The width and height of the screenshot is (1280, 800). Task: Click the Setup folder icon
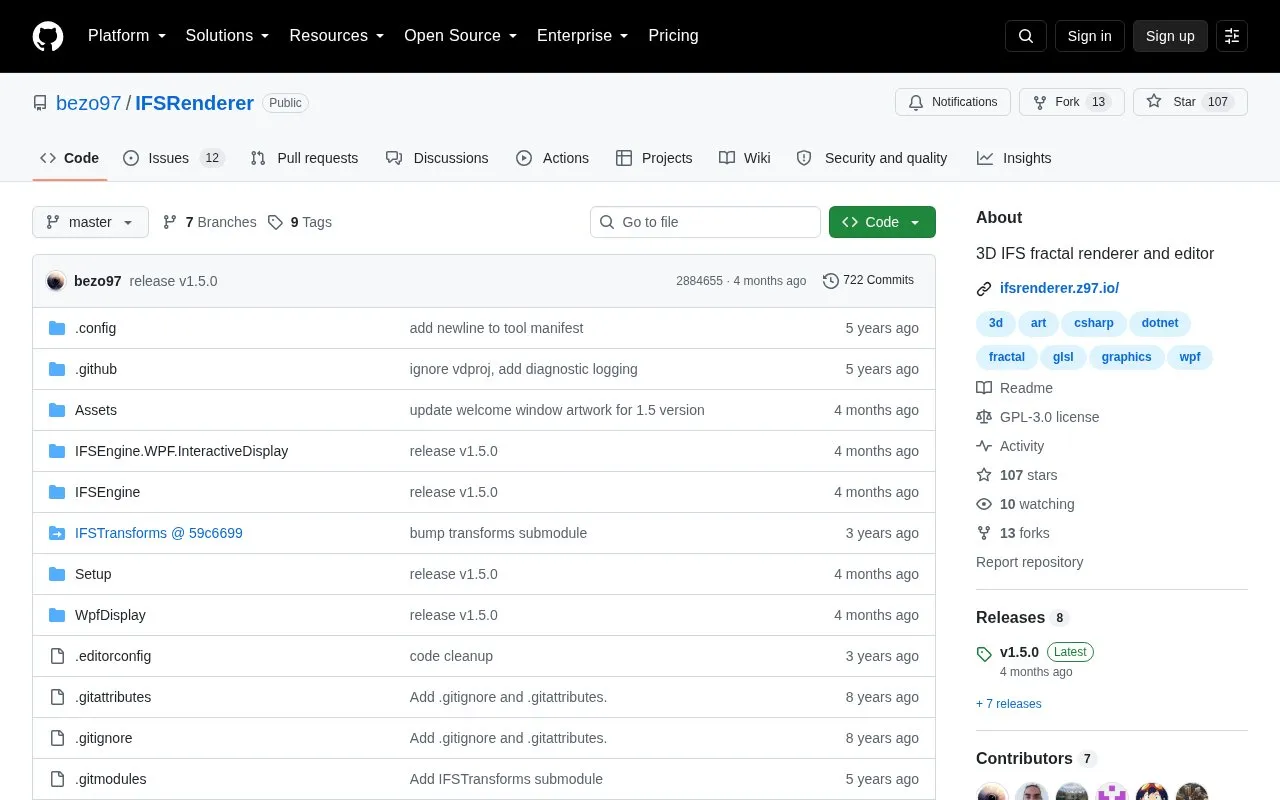pos(57,574)
